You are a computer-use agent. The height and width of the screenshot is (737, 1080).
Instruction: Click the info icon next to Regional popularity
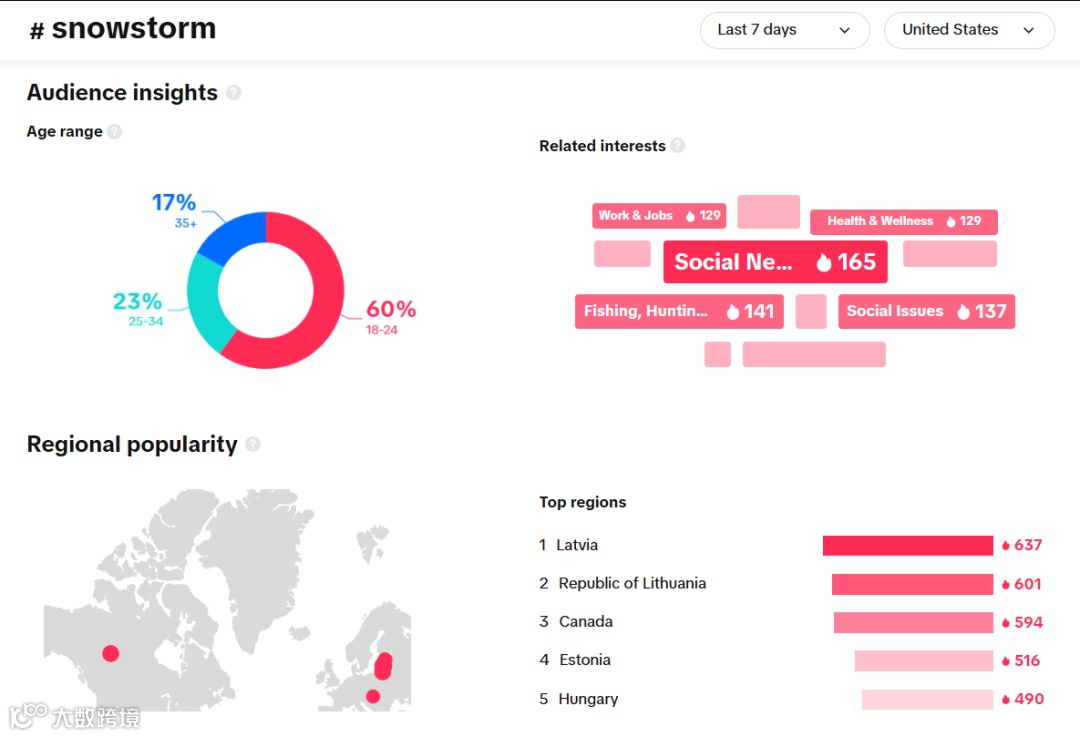pyautogui.click(x=253, y=444)
